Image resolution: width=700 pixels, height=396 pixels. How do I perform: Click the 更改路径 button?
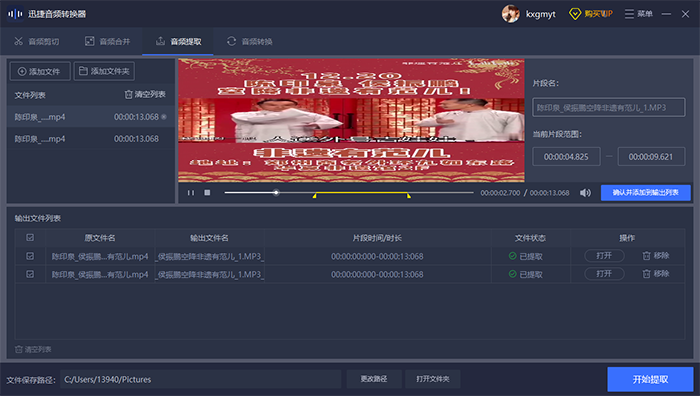(x=374, y=379)
